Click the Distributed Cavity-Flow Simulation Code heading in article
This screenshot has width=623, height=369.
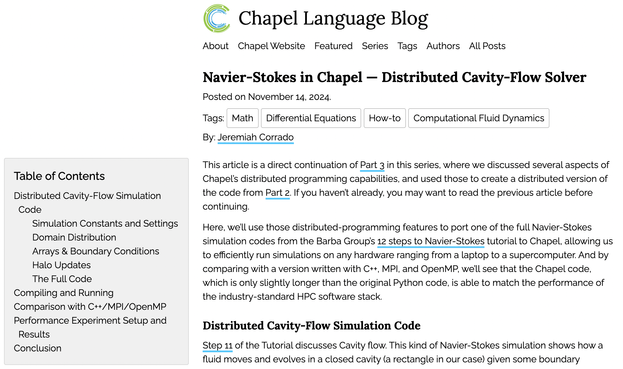(312, 326)
